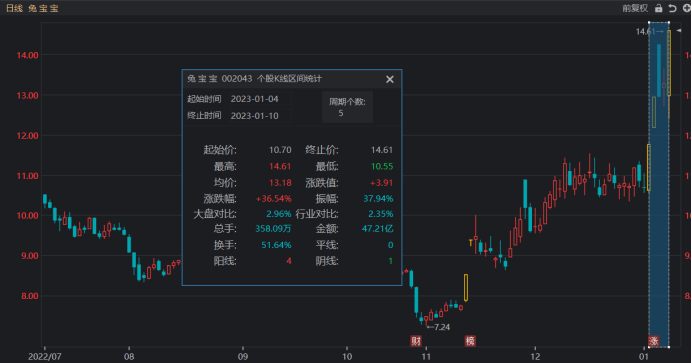Screen dimensions: 692x363
Task: Click the 行业对比 value 2.35%
Action: click(x=380, y=214)
